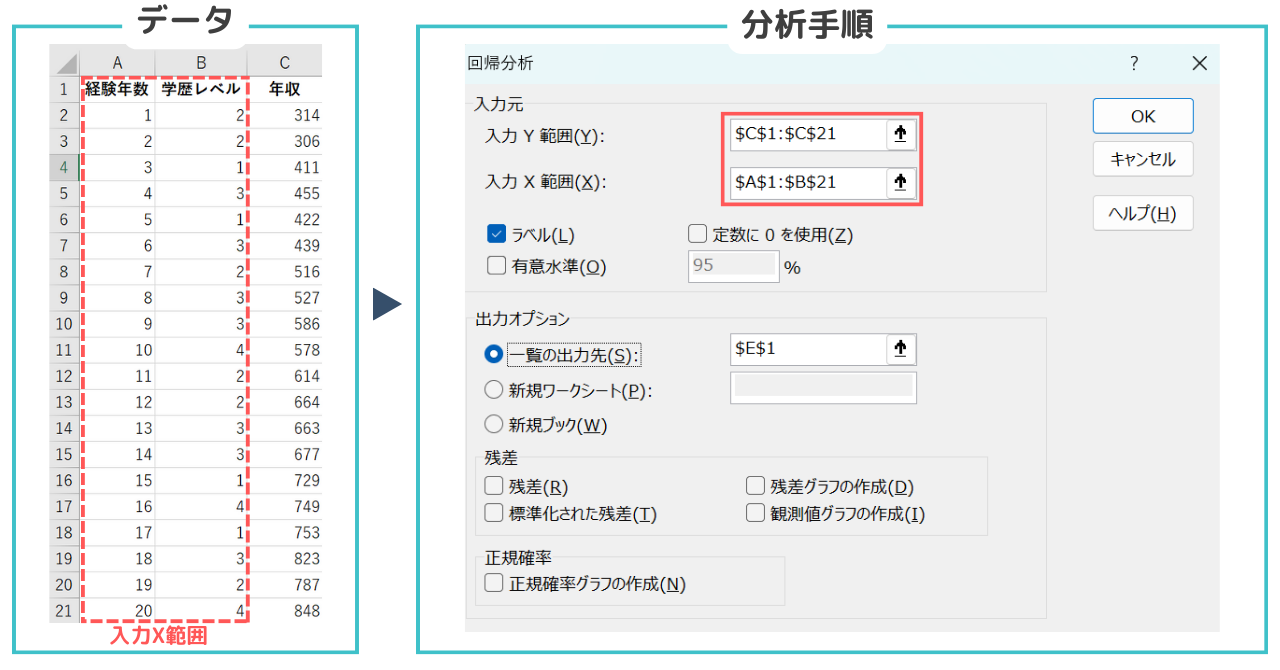Select the 一覧の出力先(S) radio button

(x=493, y=354)
